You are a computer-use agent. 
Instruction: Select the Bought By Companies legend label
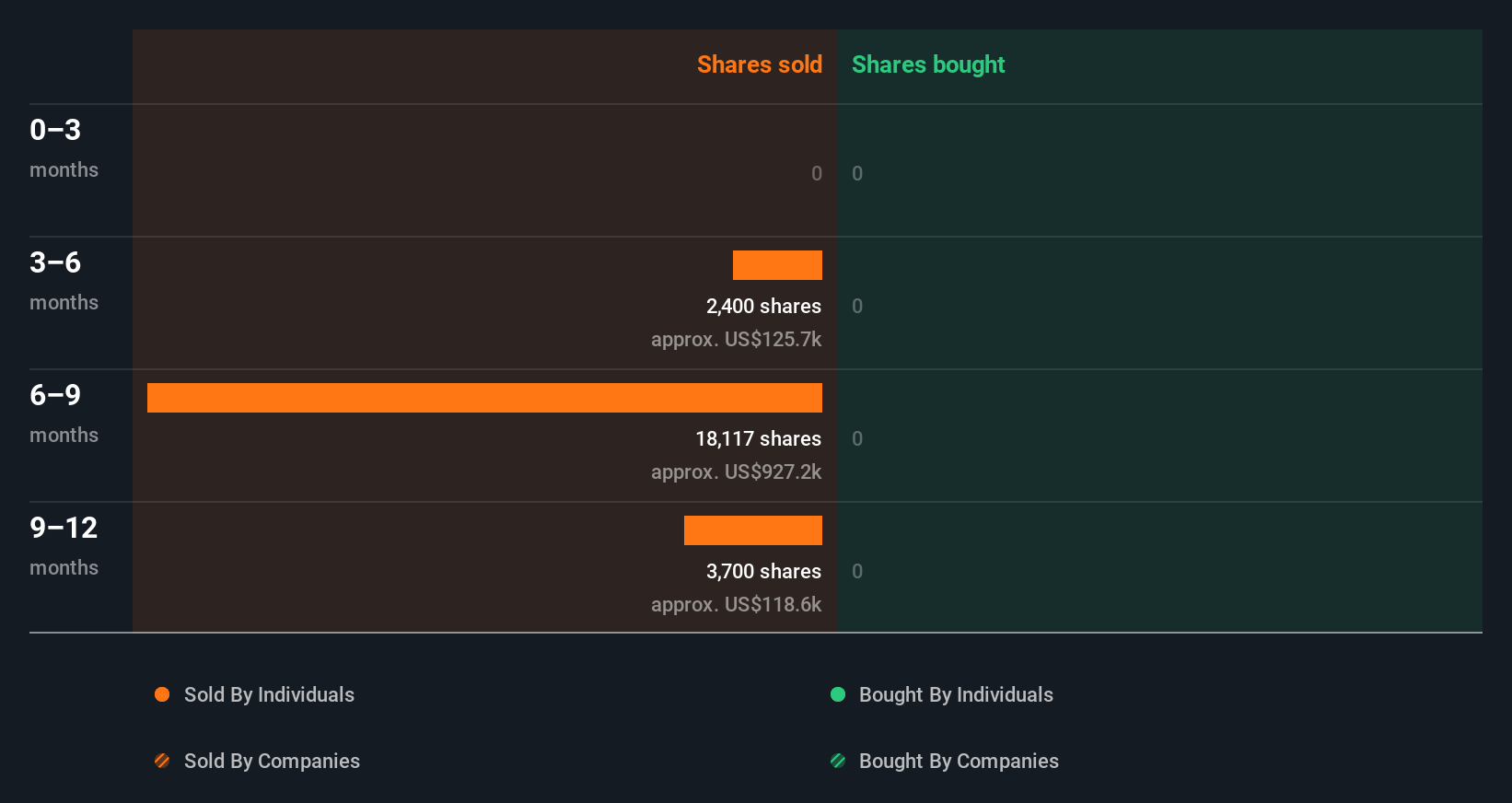(x=959, y=762)
